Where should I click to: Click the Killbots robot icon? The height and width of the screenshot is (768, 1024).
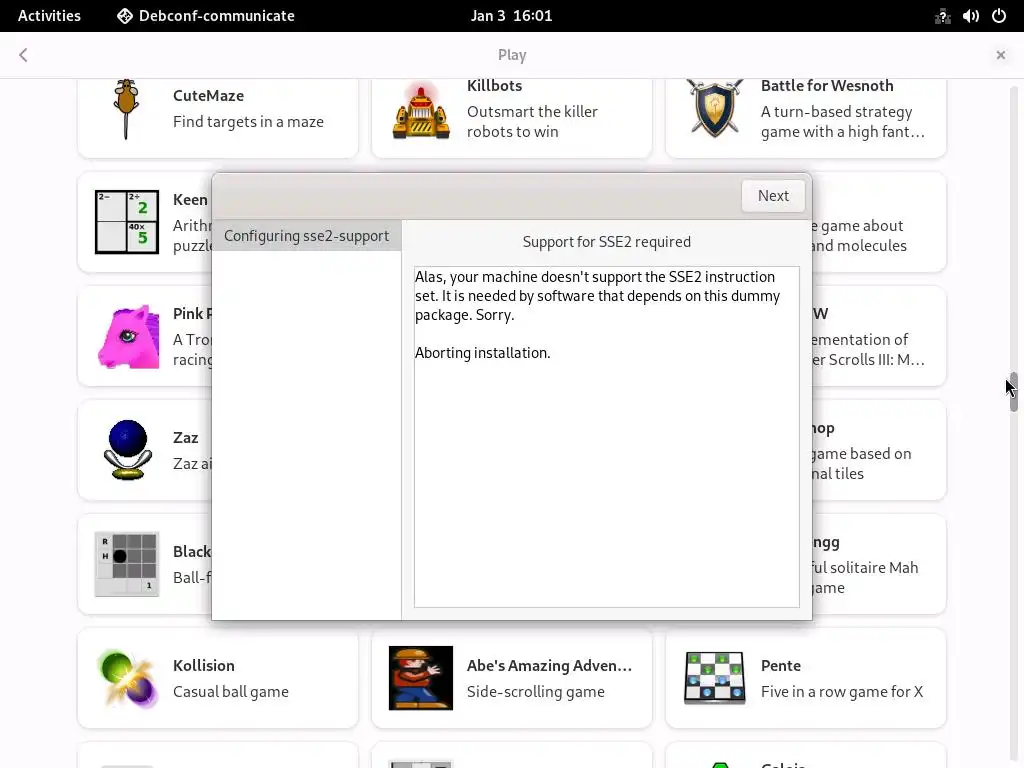pyautogui.click(x=421, y=112)
